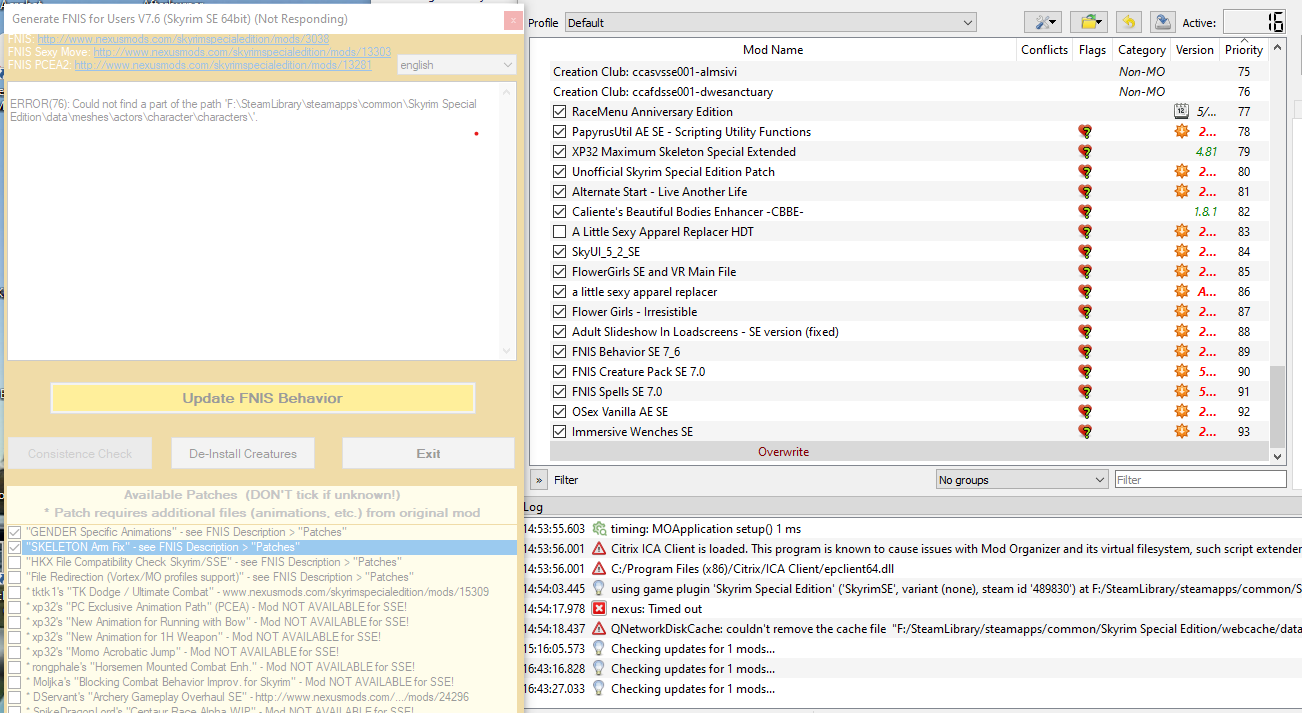
Task: Click update icon in SkyUI_5_2_SE row
Action: (1181, 252)
